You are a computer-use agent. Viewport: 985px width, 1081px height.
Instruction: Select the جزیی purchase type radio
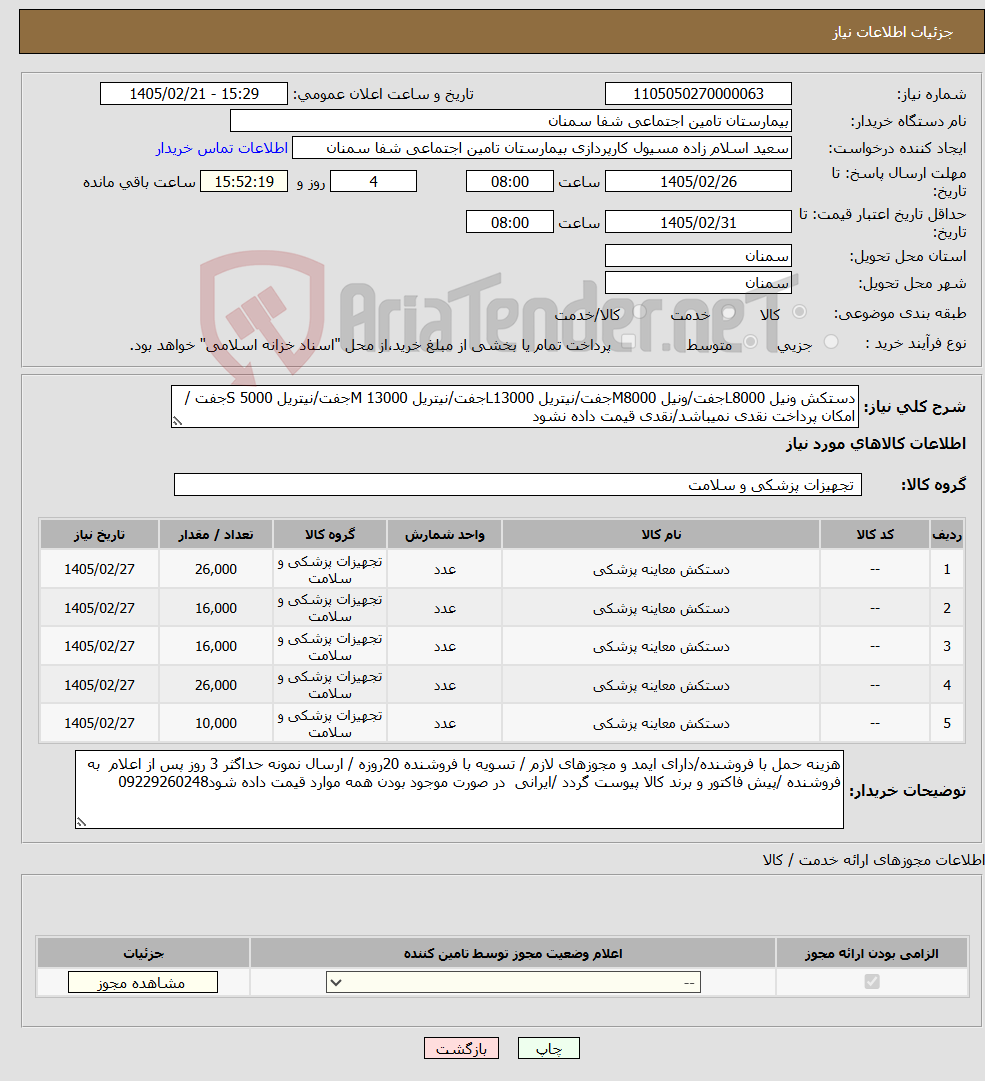click(831, 342)
